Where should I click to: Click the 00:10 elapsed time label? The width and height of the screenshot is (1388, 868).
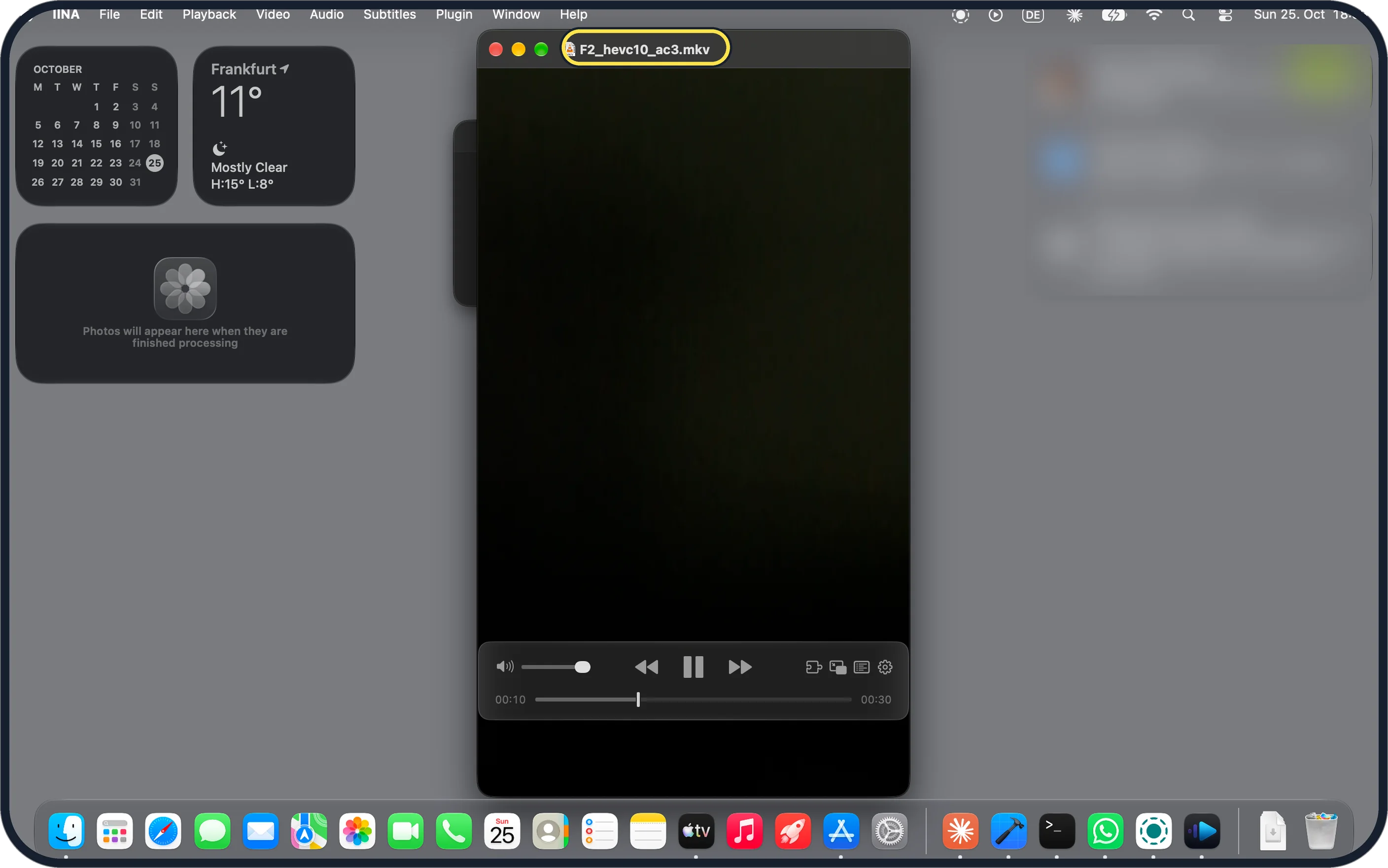510,699
